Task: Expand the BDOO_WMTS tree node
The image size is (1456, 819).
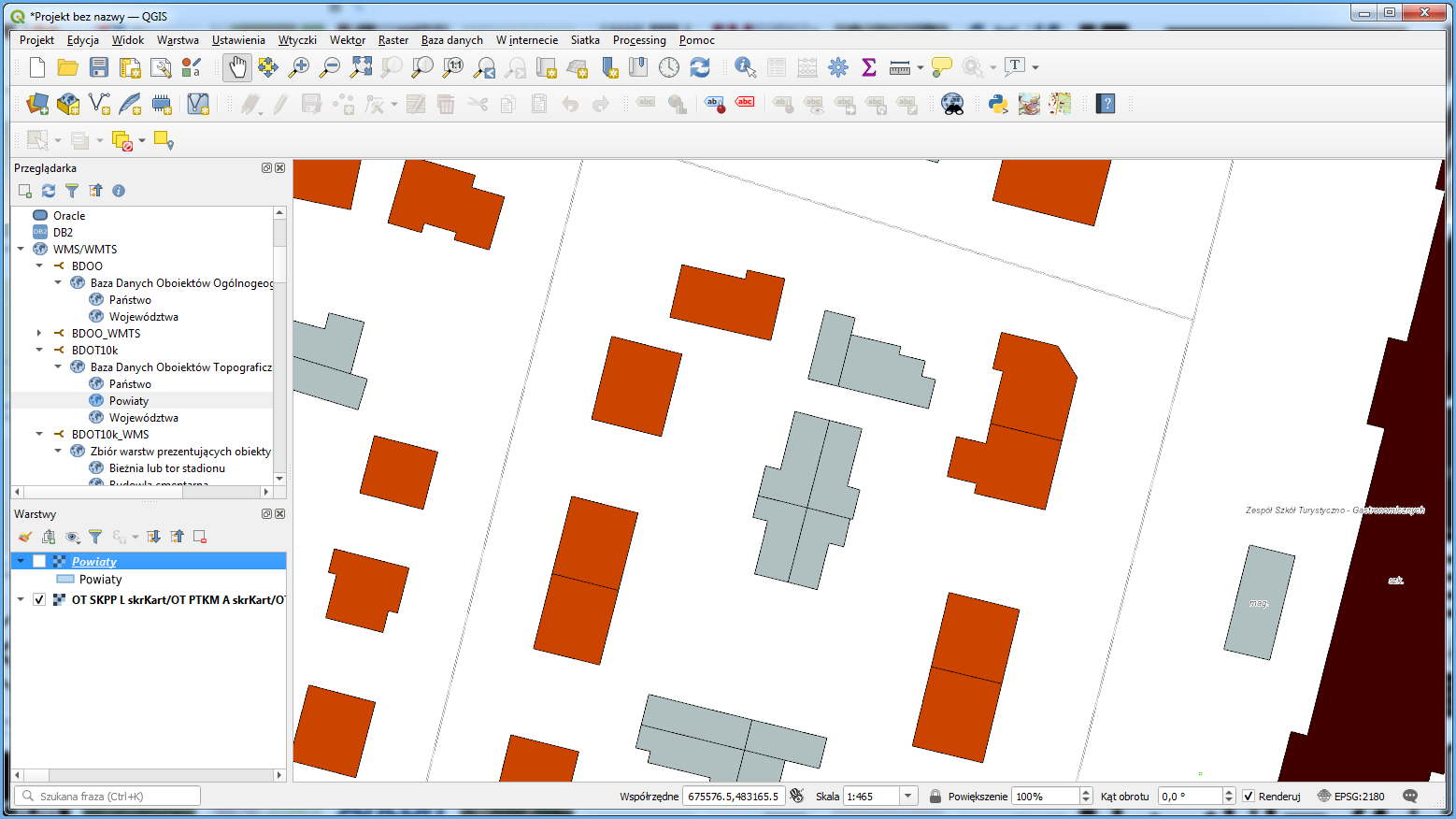Action: 39,333
